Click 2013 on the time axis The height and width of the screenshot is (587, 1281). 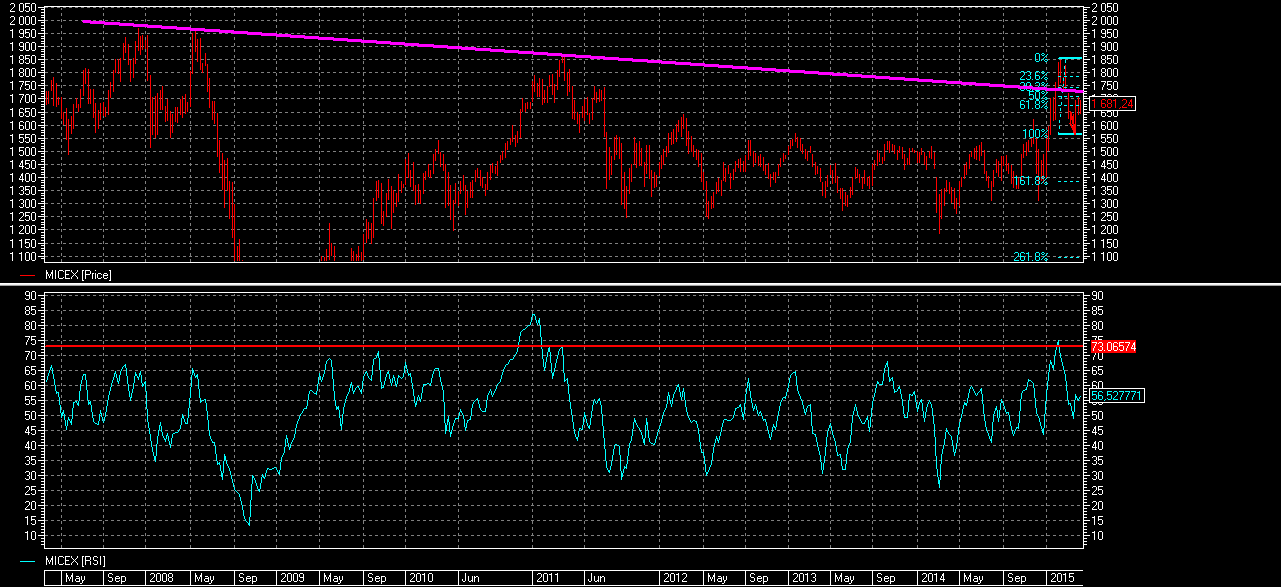point(804,578)
